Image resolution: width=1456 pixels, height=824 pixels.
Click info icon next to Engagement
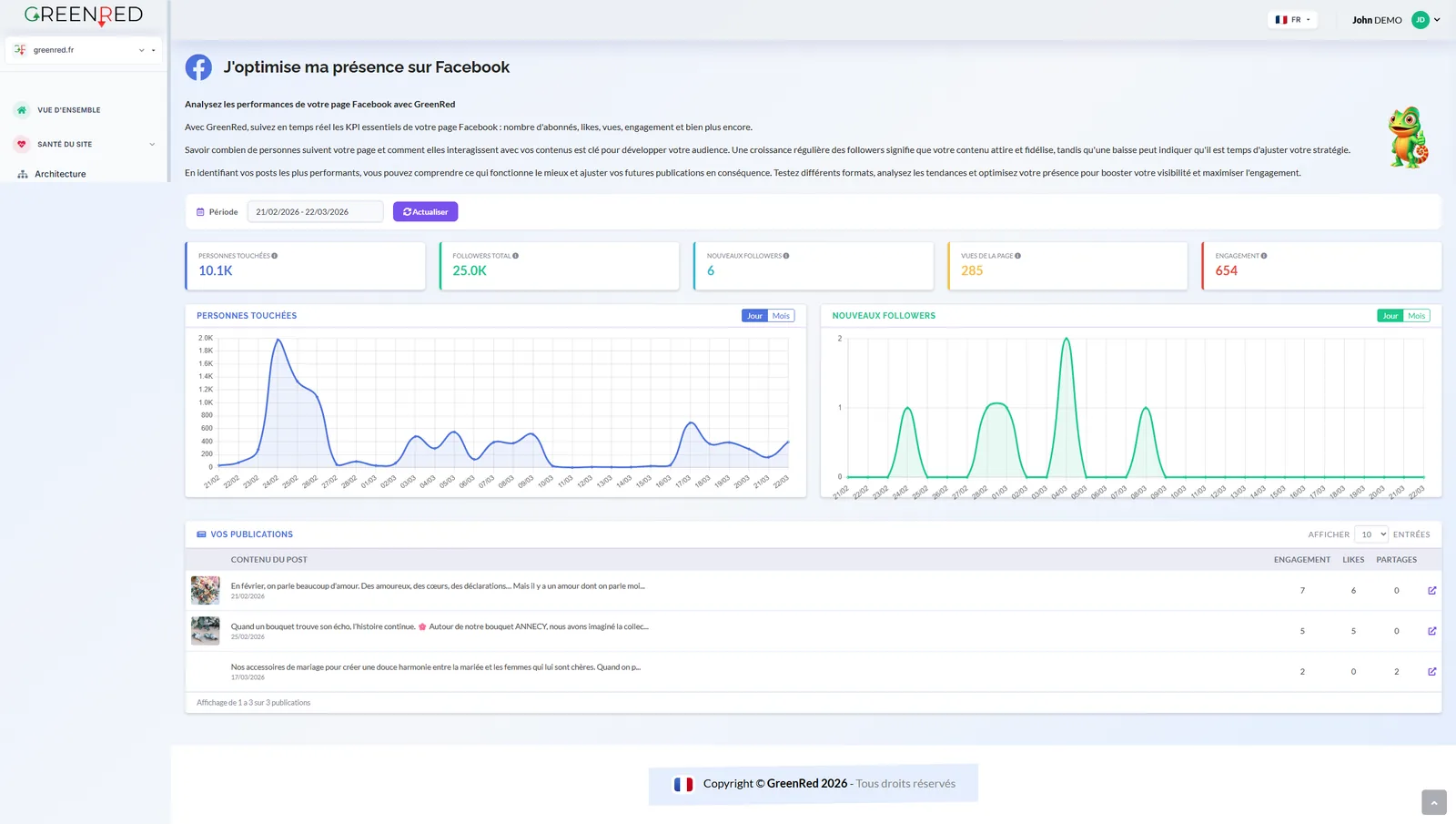[1264, 256]
